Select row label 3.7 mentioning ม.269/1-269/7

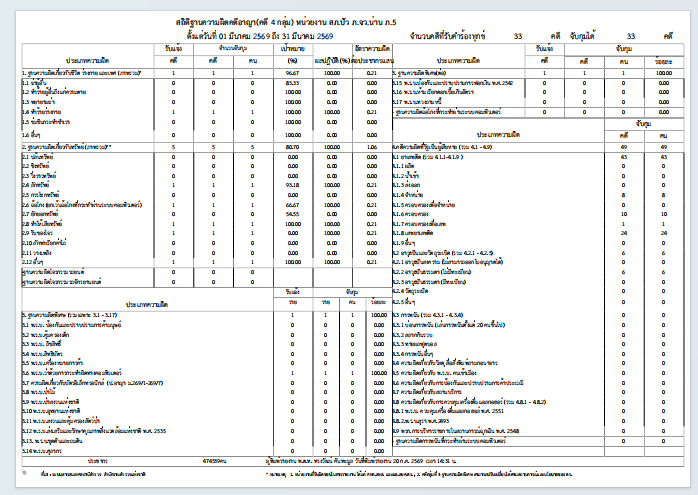pyautogui.click(x=93, y=383)
